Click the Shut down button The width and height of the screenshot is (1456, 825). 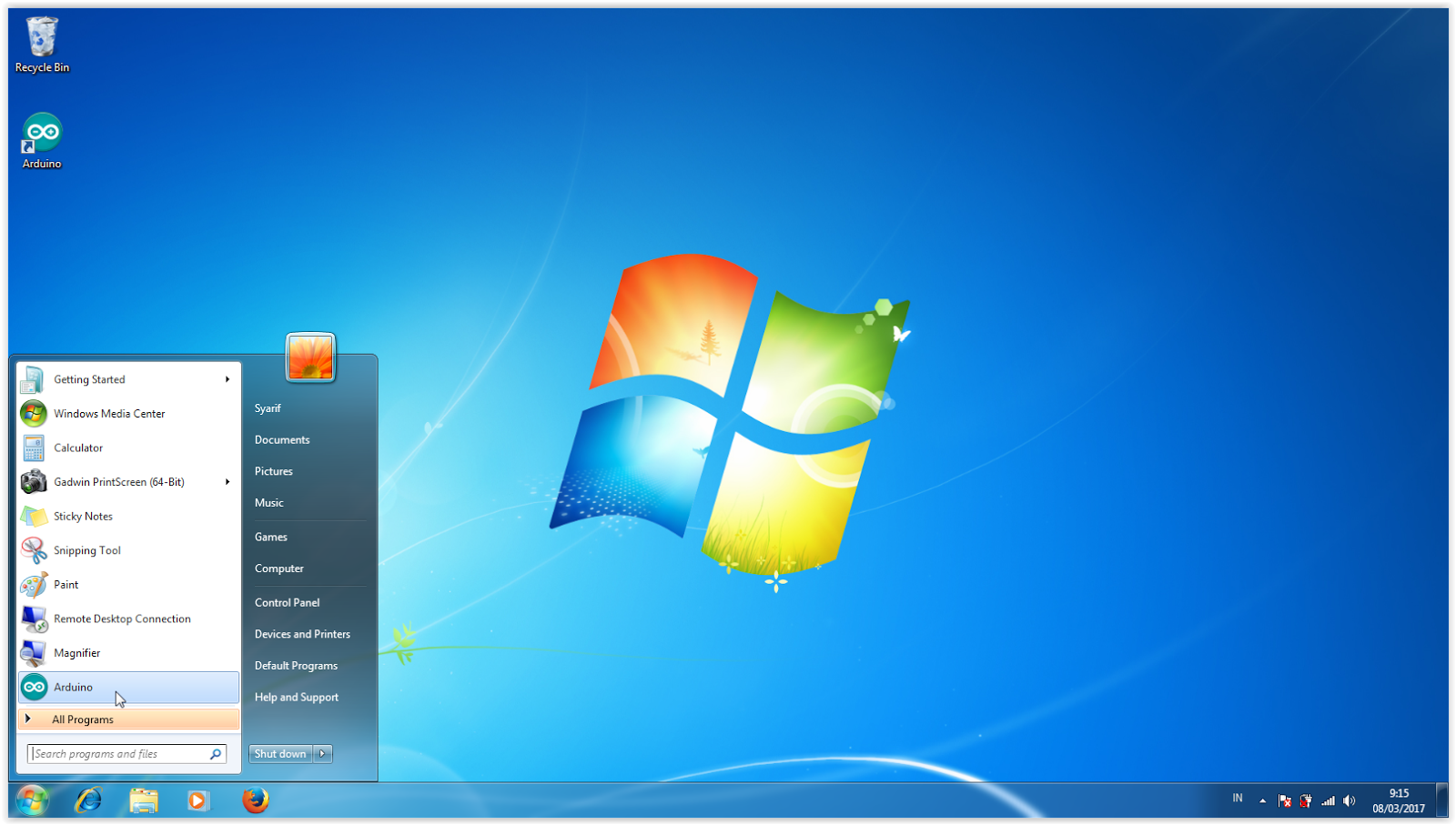click(279, 753)
